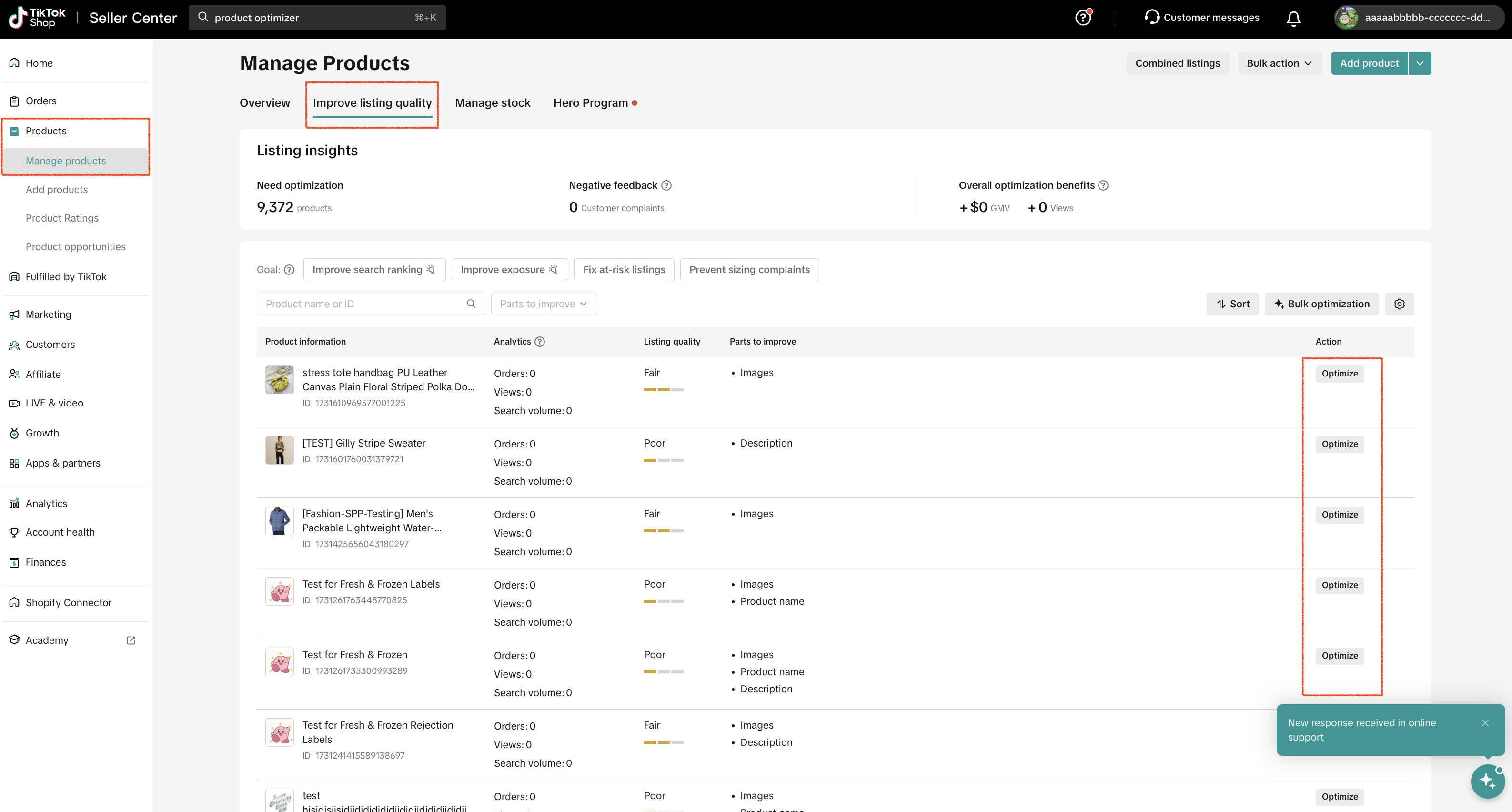Dismiss the online support notification
1512x812 pixels.
point(1484,723)
